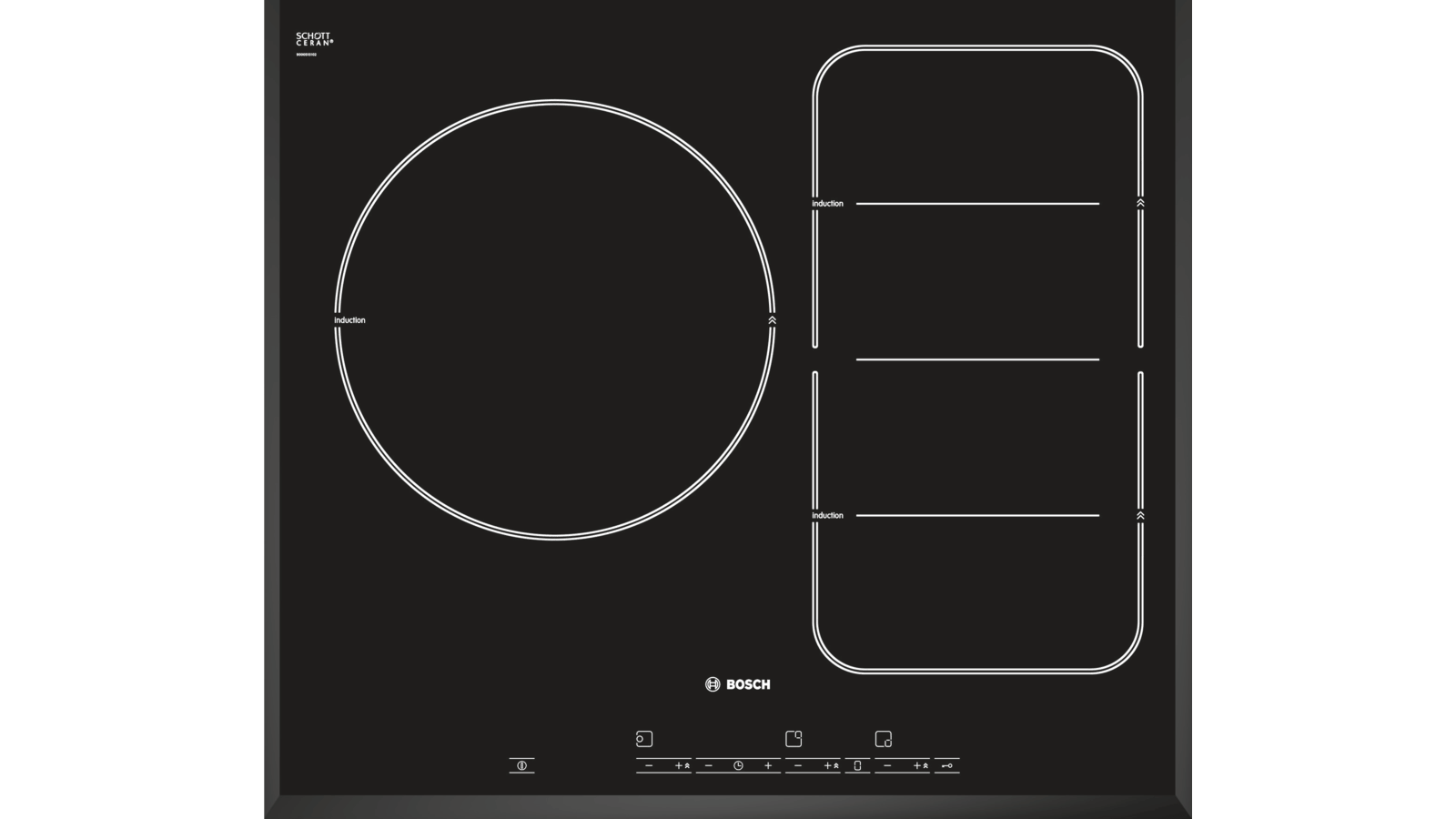Click 'induction' label on round zone
The image size is (1456, 819).
click(x=349, y=320)
